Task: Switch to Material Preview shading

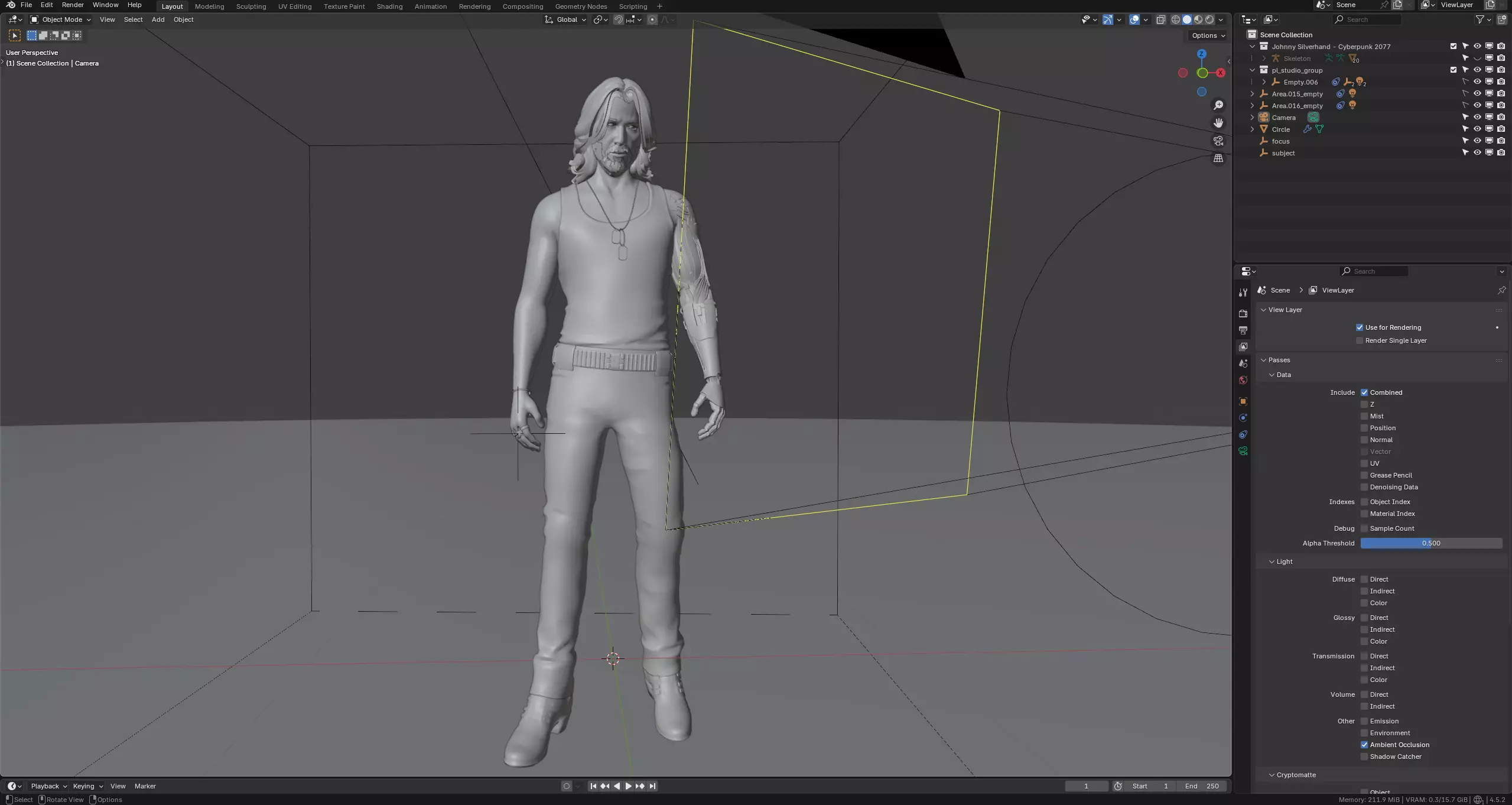Action: (1198, 20)
